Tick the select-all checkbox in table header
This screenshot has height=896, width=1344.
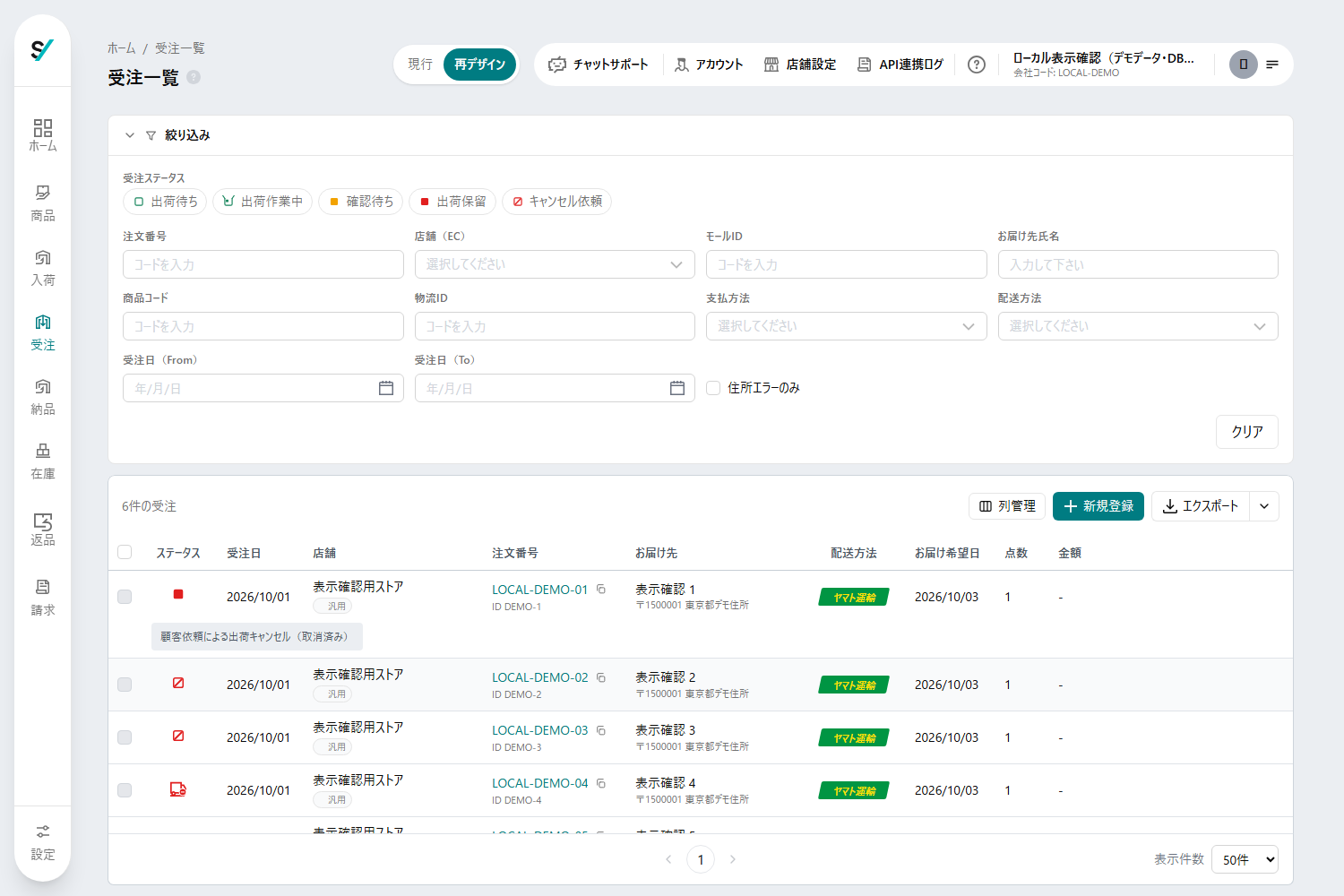[x=125, y=552]
